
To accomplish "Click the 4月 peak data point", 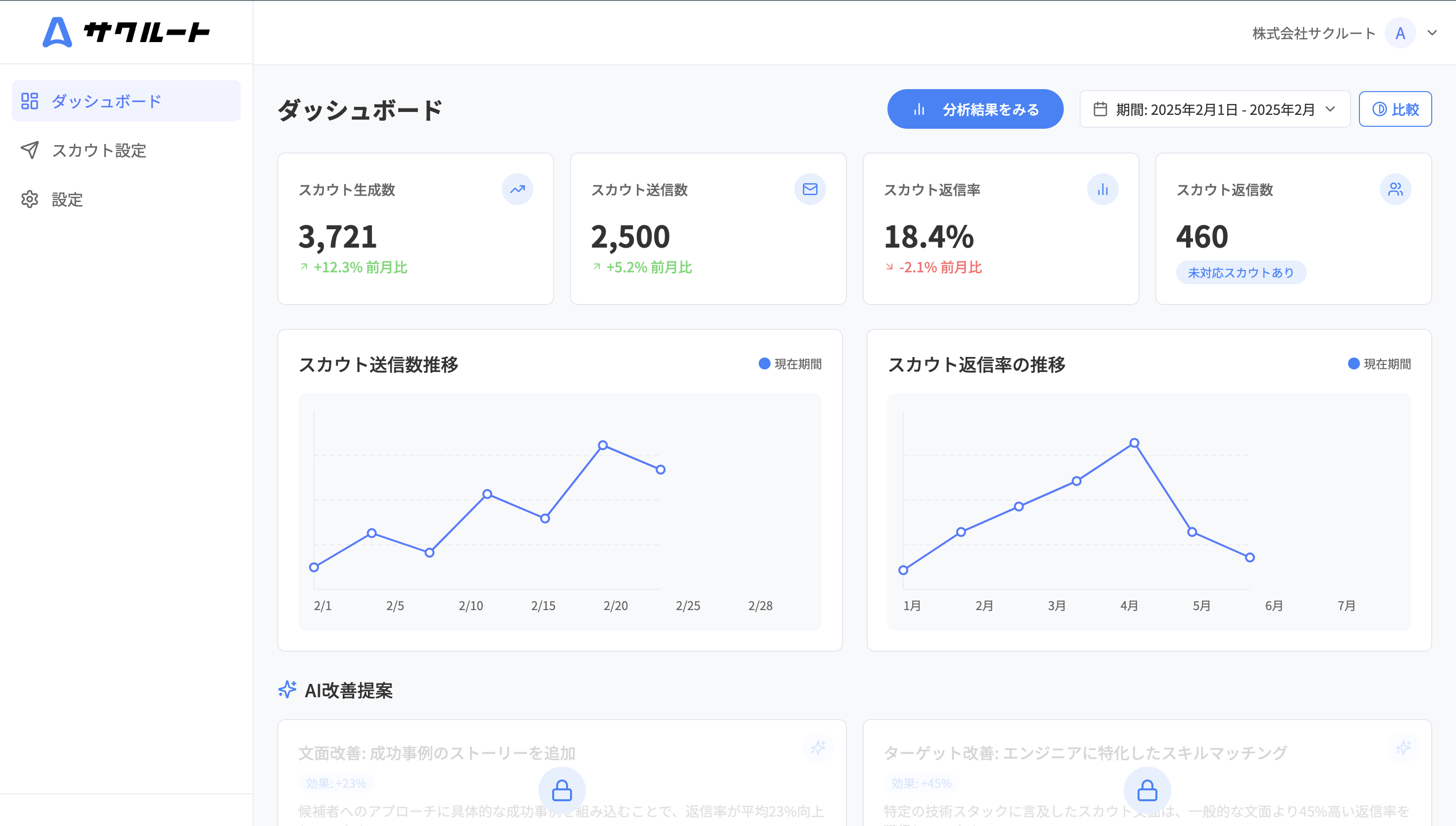I will [1134, 443].
